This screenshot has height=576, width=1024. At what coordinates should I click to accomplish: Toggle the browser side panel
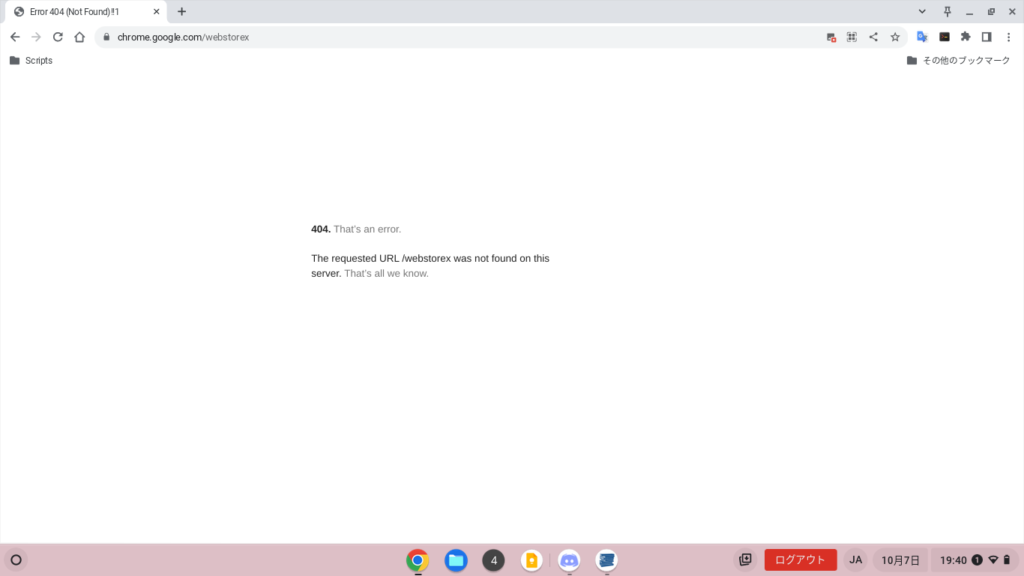986,37
